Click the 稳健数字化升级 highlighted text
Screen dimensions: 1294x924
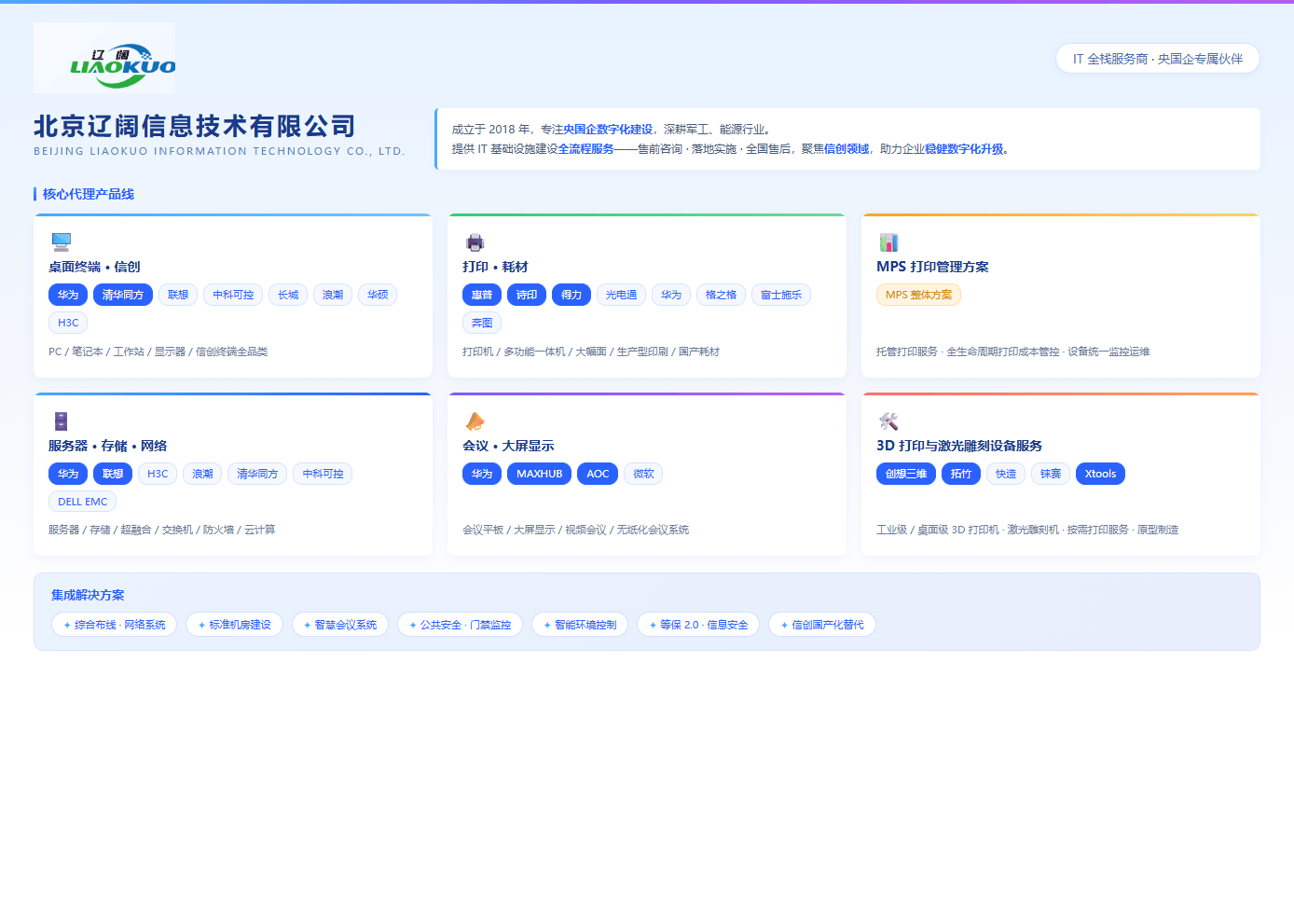[x=965, y=149]
